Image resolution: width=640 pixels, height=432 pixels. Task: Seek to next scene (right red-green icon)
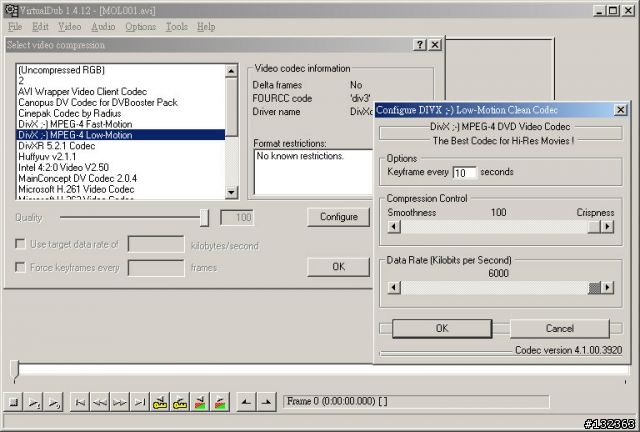click(x=220, y=403)
